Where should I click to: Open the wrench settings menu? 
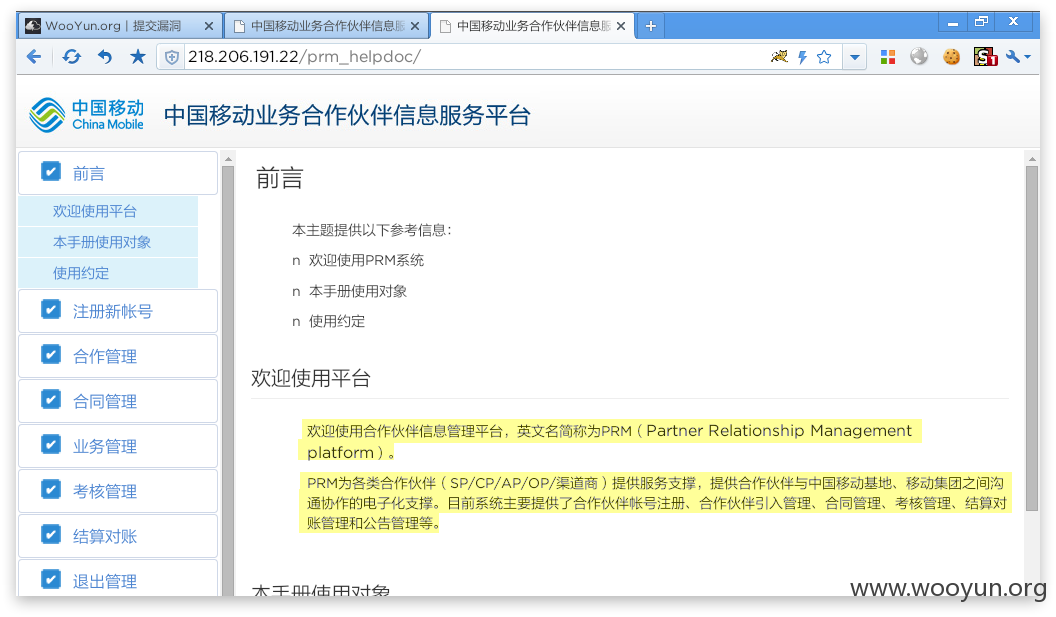1018,57
